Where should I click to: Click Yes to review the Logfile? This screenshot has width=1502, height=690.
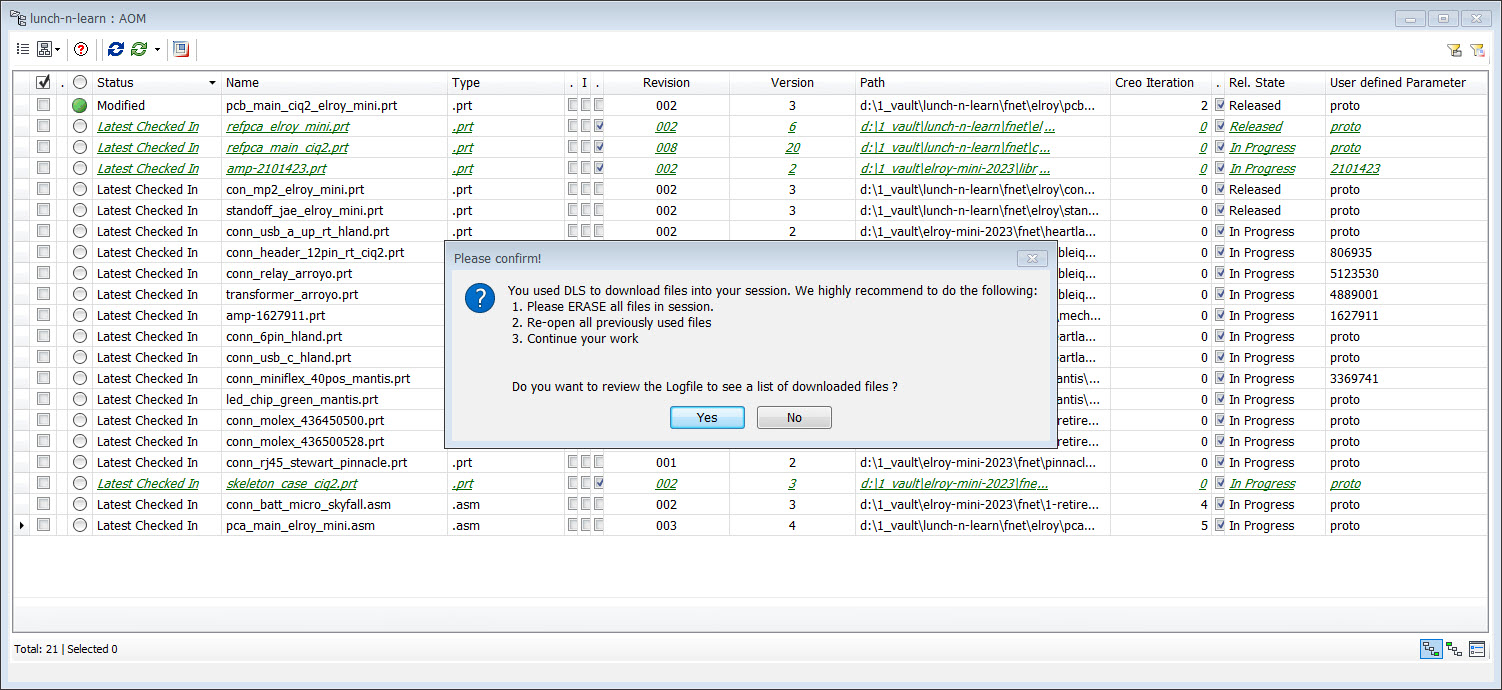tap(707, 417)
